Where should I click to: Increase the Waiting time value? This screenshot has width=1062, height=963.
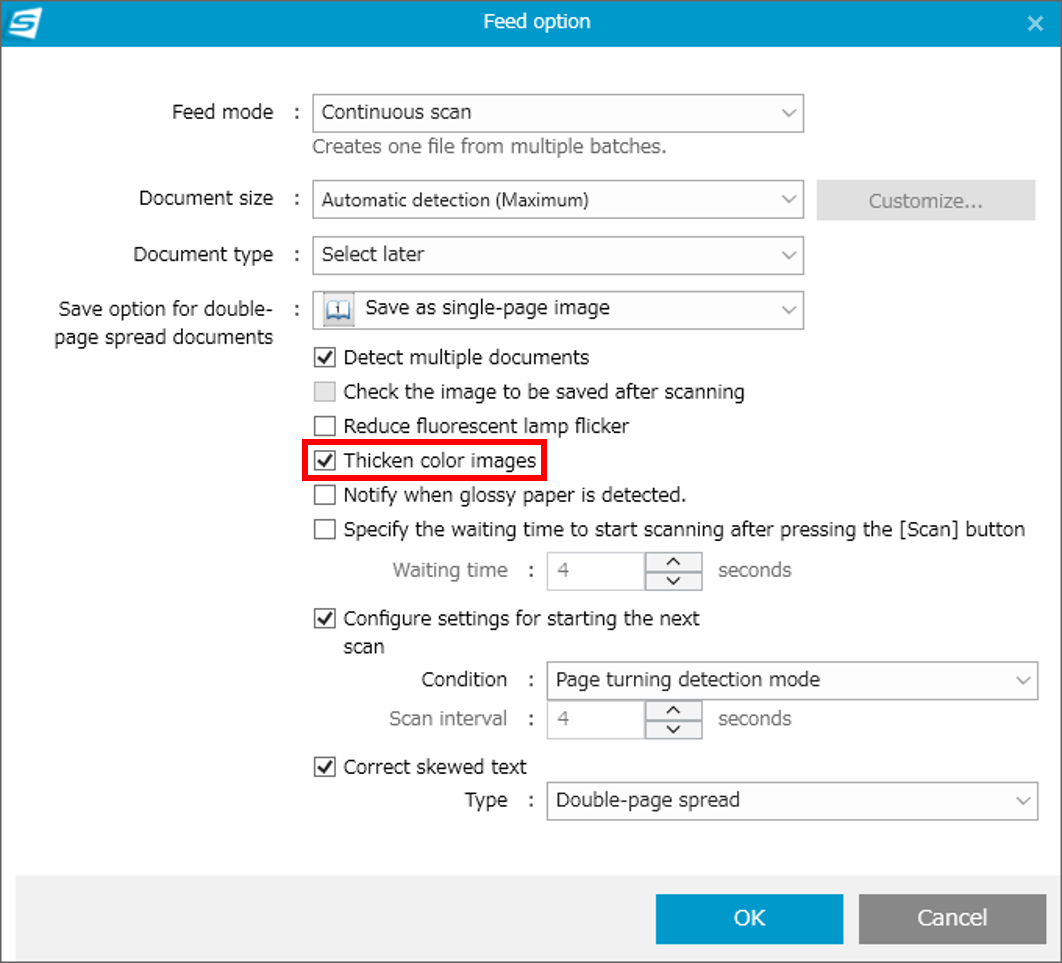673,562
